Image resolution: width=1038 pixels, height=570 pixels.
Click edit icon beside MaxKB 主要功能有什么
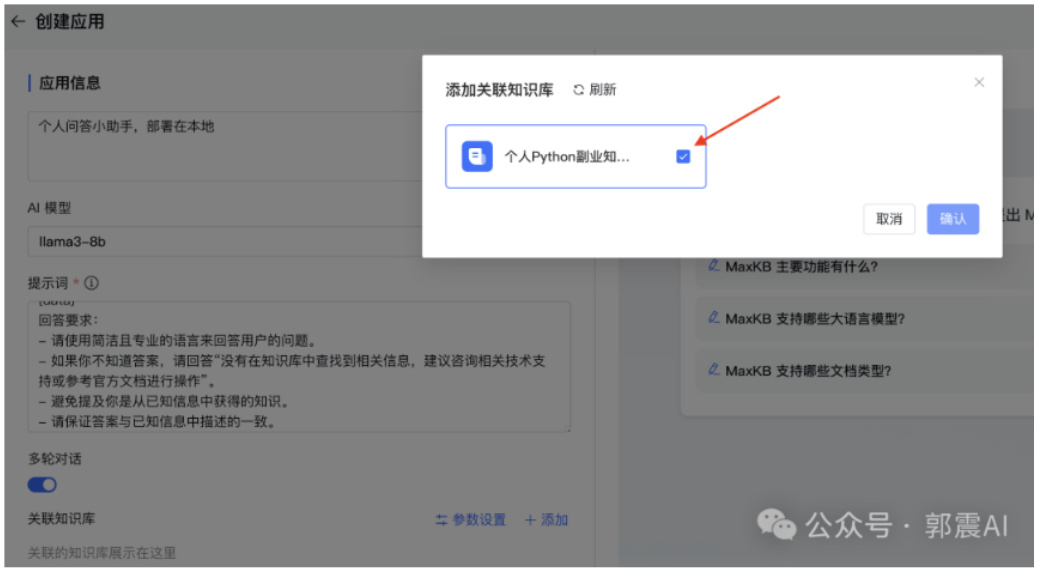pyautogui.click(x=714, y=266)
